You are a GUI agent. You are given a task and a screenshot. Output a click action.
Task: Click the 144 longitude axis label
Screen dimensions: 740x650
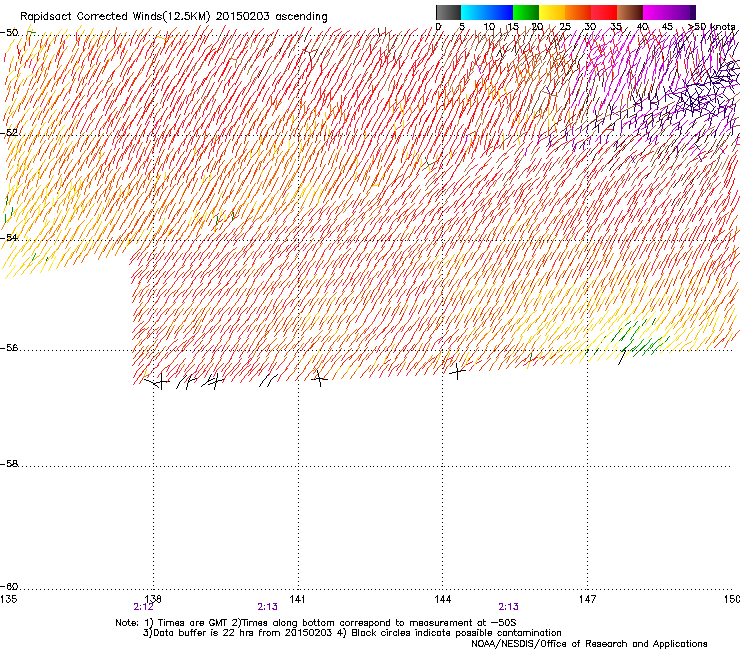pyautogui.click(x=442, y=599)
